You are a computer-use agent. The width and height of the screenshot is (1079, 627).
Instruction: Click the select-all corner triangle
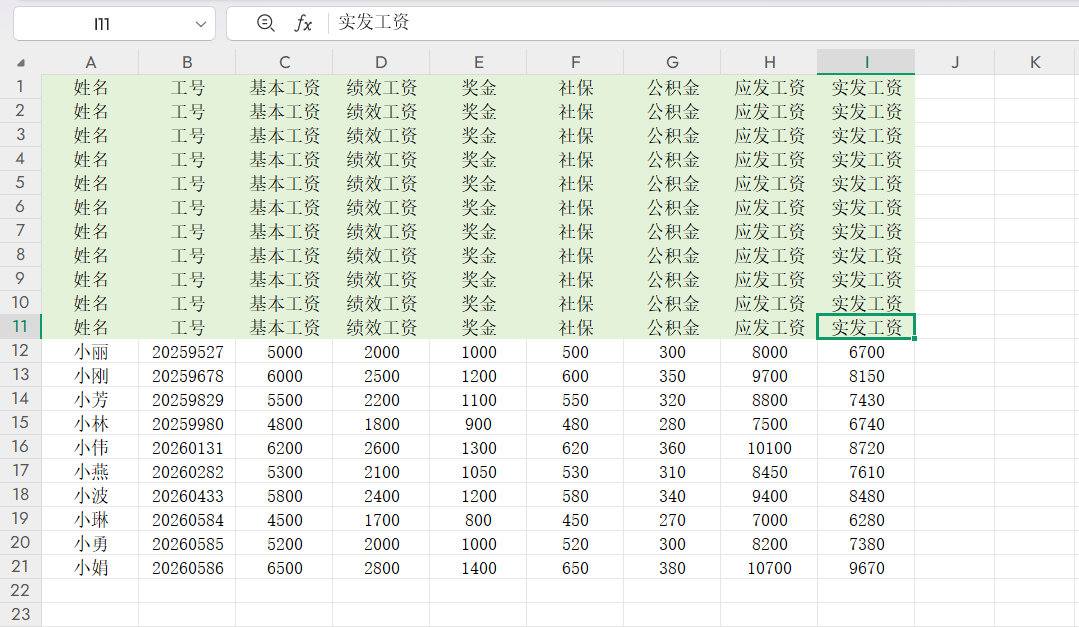(x=21, y=63)
